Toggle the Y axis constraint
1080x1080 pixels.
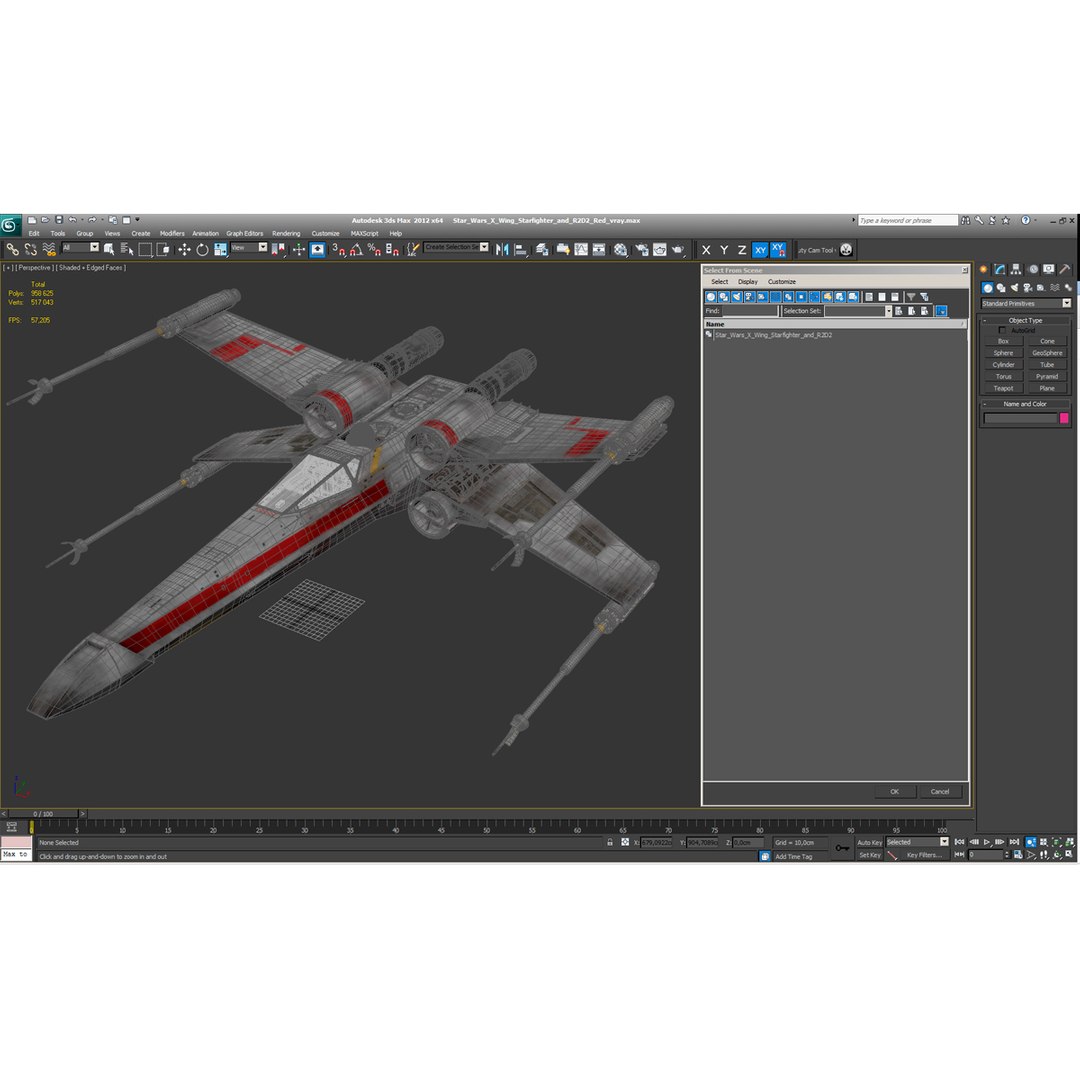tap(724, 250)
